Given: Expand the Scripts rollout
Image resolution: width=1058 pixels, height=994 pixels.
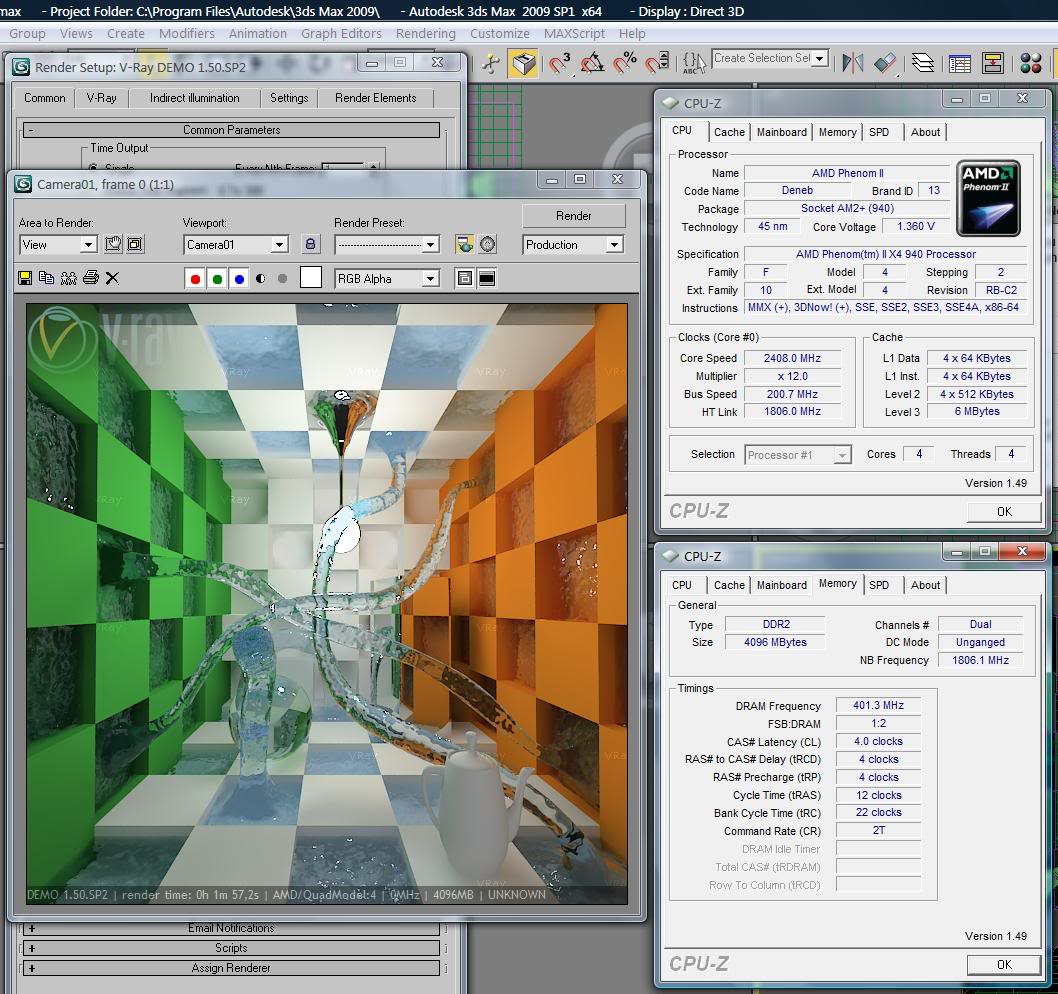Looking at the screenshot, I should (231, 947).
